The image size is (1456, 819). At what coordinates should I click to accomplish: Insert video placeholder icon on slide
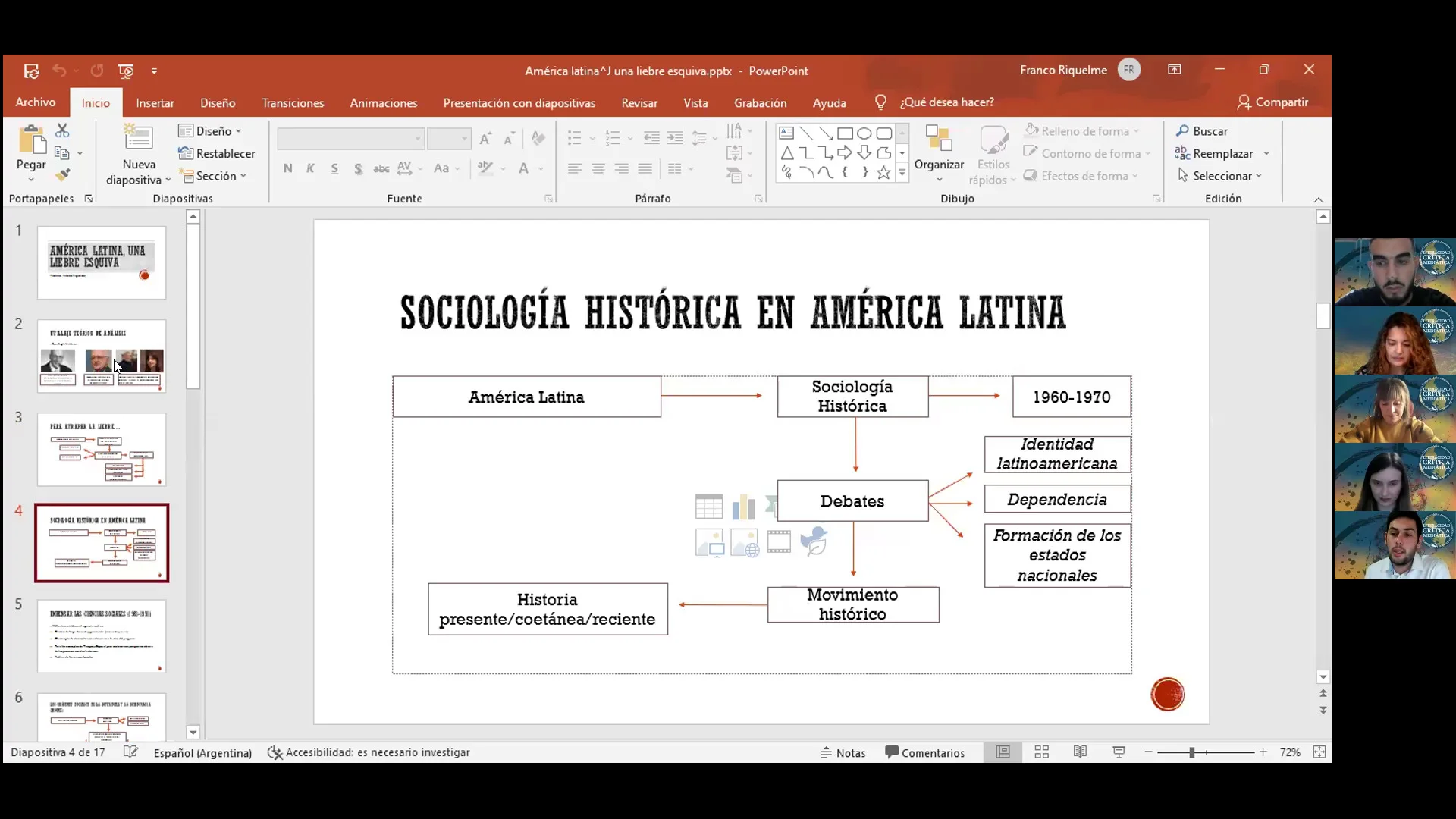click(x=779, y=542)
